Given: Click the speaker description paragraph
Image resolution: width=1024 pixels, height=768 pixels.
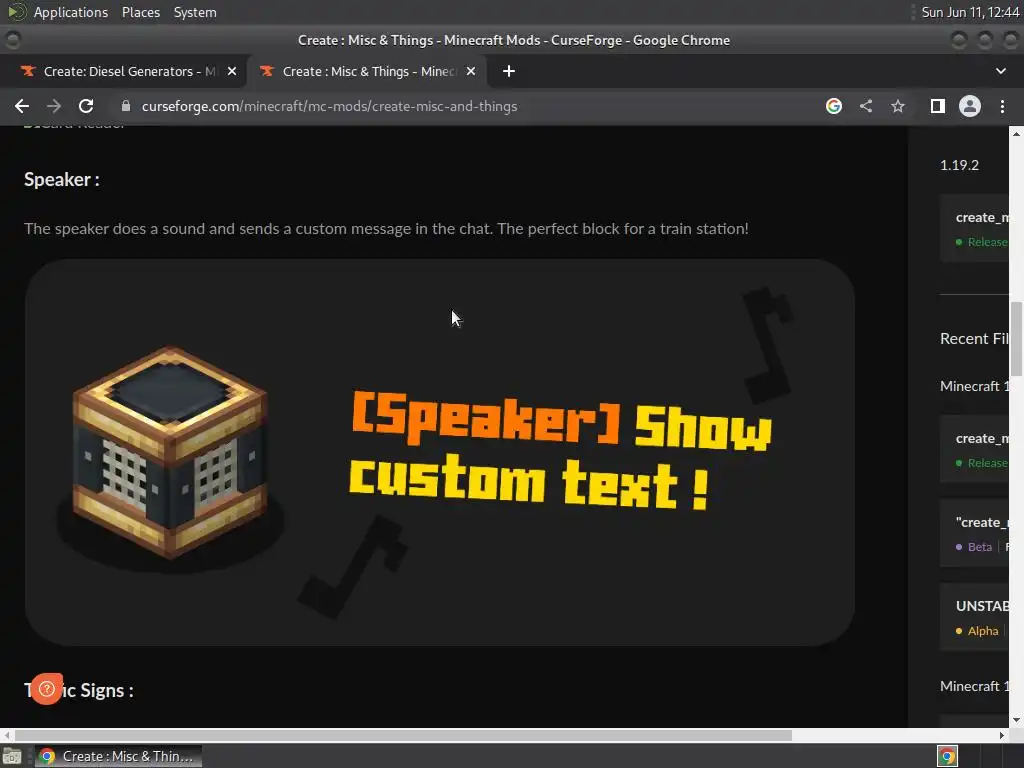Looking at the screenshot, I should pyautogui.click(x=386, y=229).
